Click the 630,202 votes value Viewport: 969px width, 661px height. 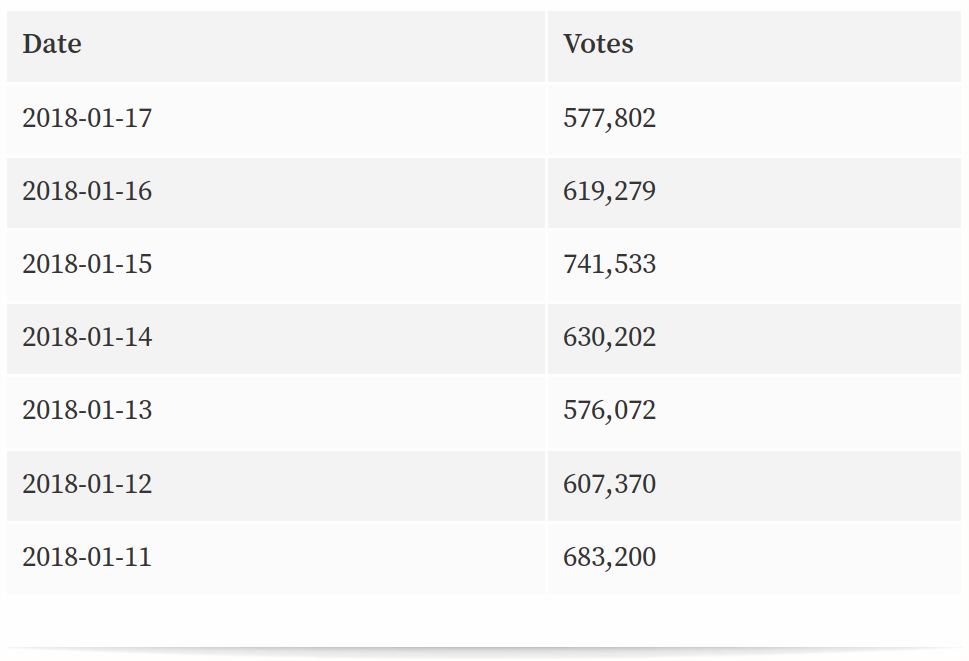pyautogui.click(x=609, y=337)
